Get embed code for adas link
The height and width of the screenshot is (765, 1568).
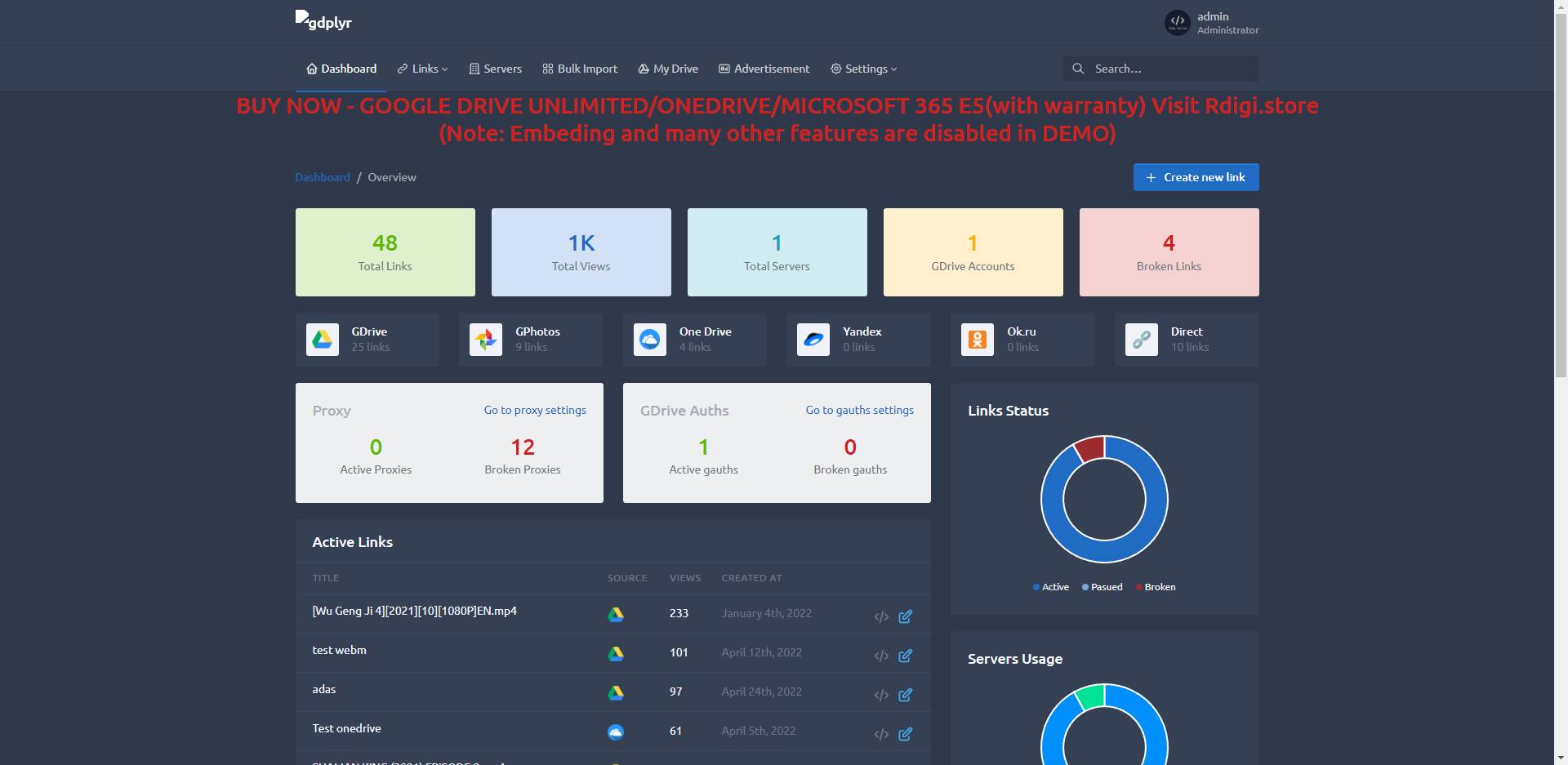coord(881,695)
